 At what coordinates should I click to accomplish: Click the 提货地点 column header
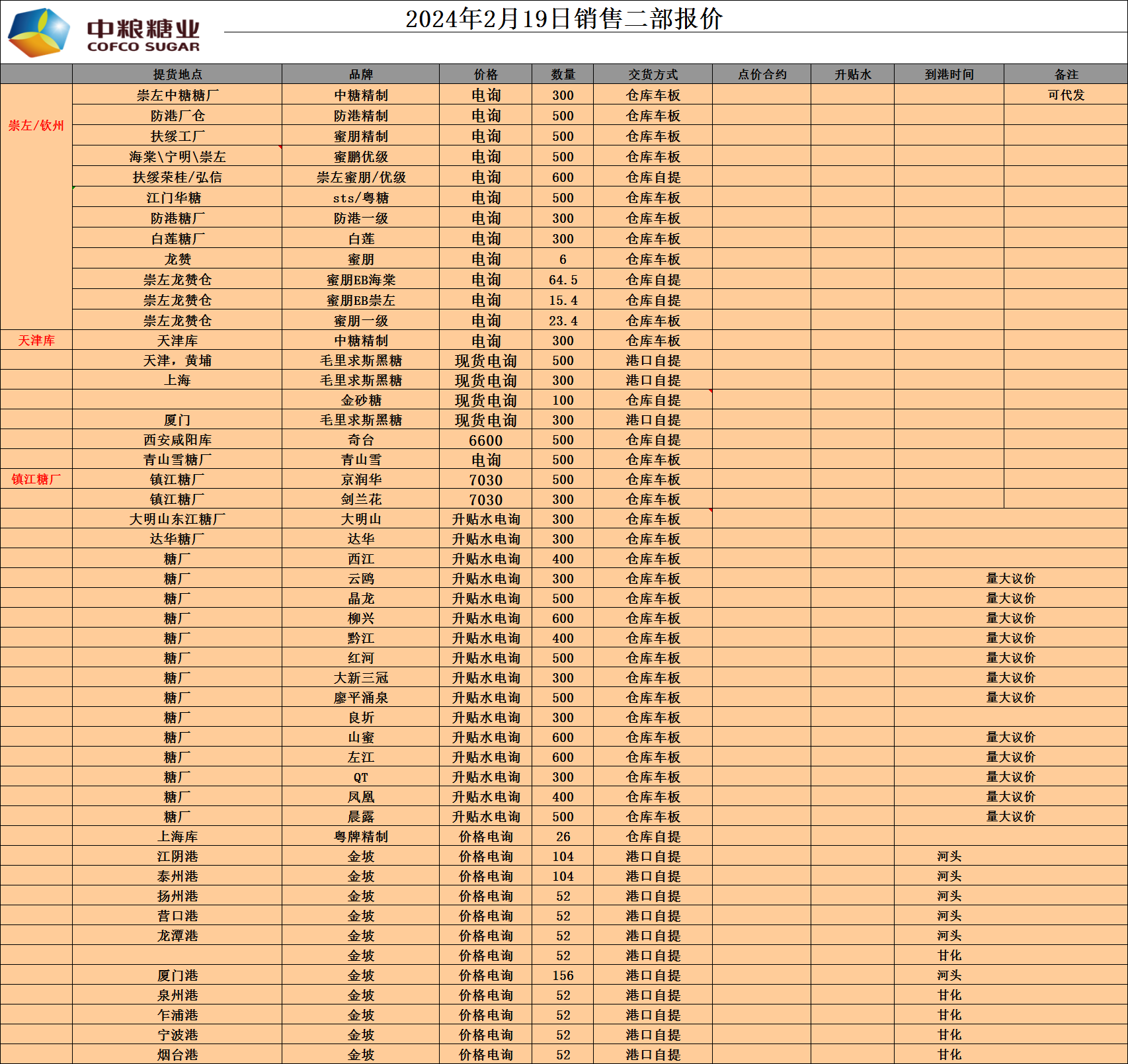click(177, 75)
